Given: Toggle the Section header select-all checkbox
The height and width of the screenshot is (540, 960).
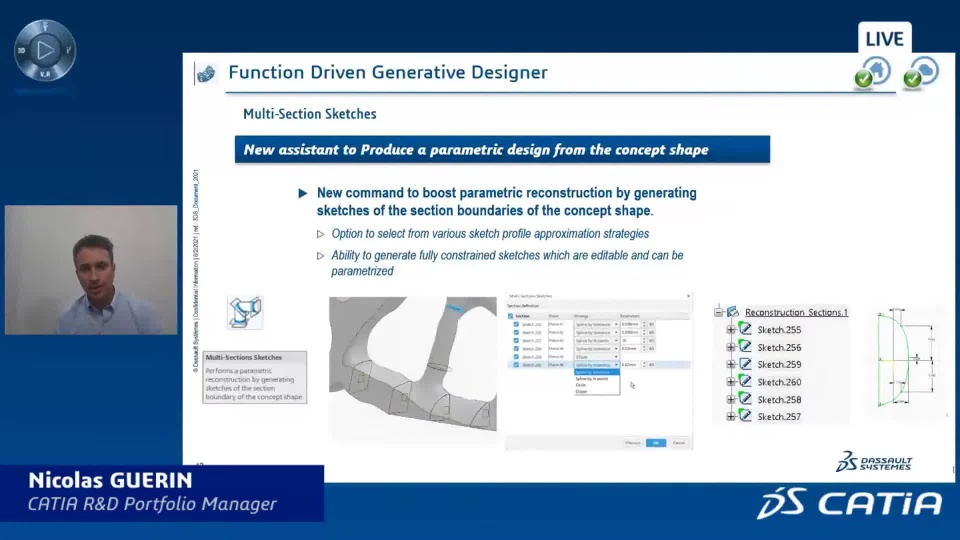Looking at the screenshot, I should coord(510,316).
